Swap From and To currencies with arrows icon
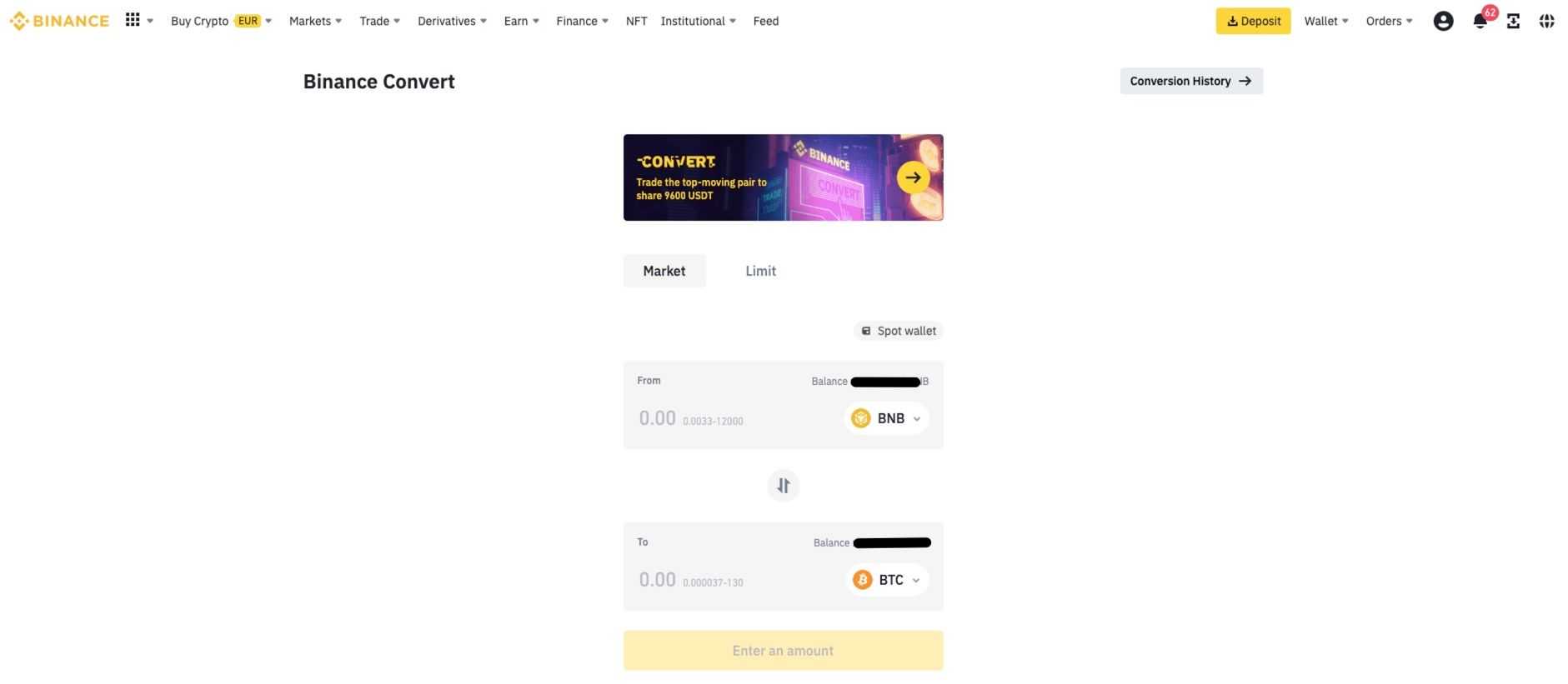The image size is (1568, 684). click(782, 484)
